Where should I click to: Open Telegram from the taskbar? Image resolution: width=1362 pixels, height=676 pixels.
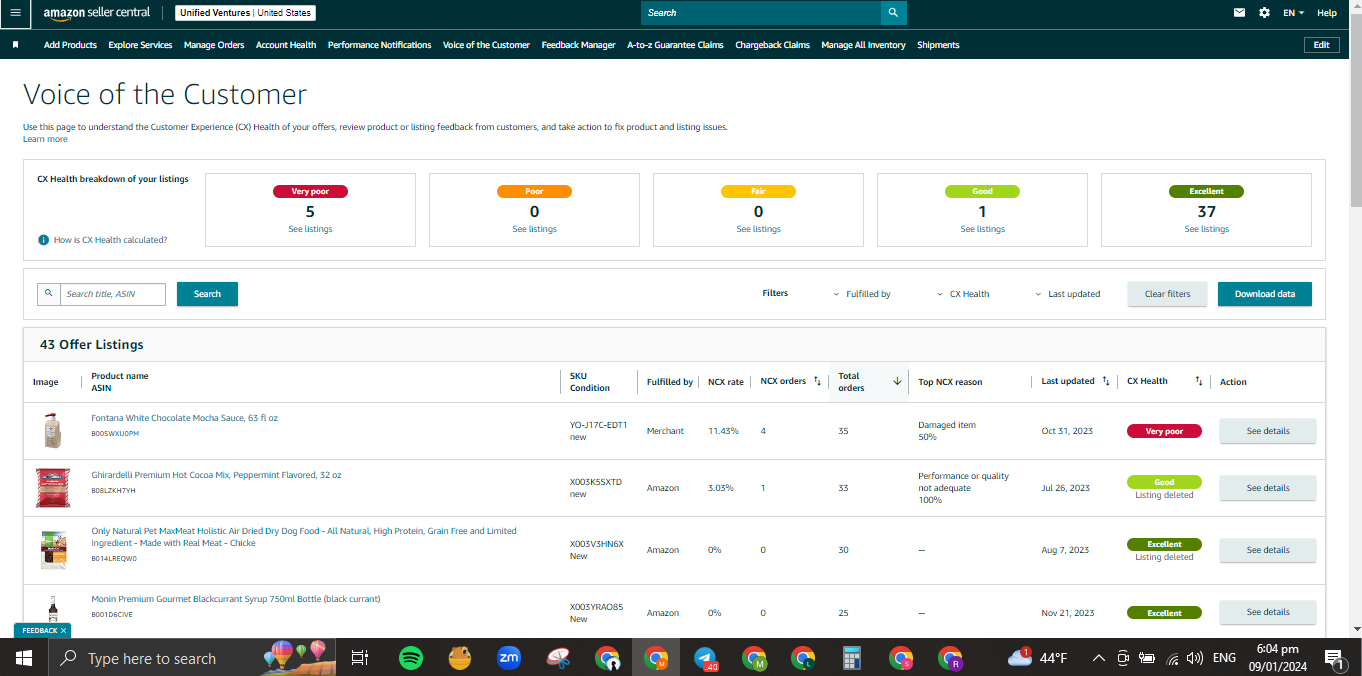pos(707,658)
